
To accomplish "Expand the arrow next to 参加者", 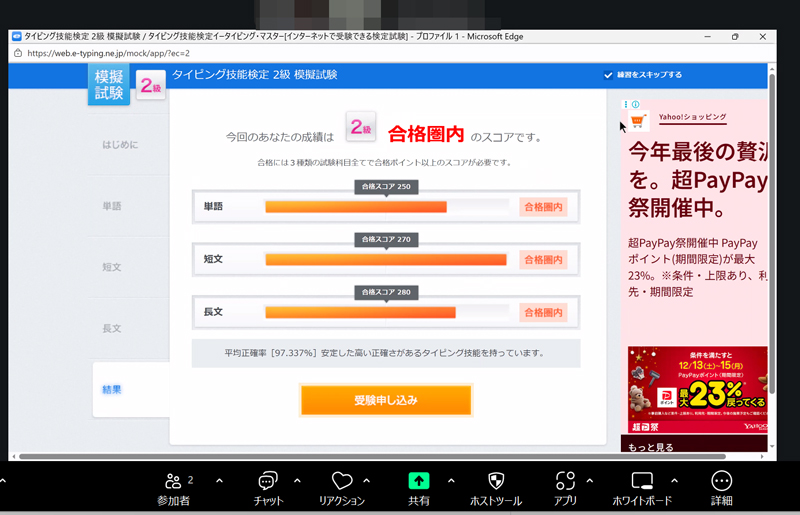I will (219, 480).
